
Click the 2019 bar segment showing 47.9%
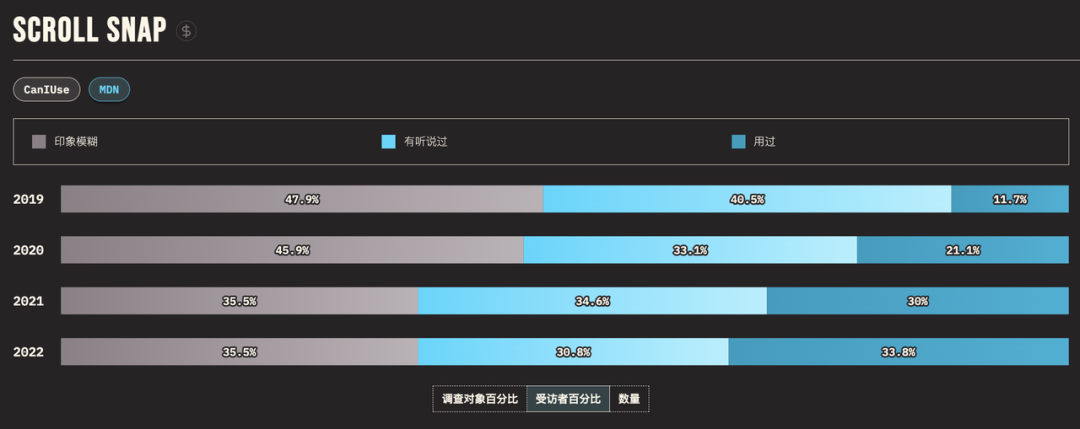click(301, 199)
